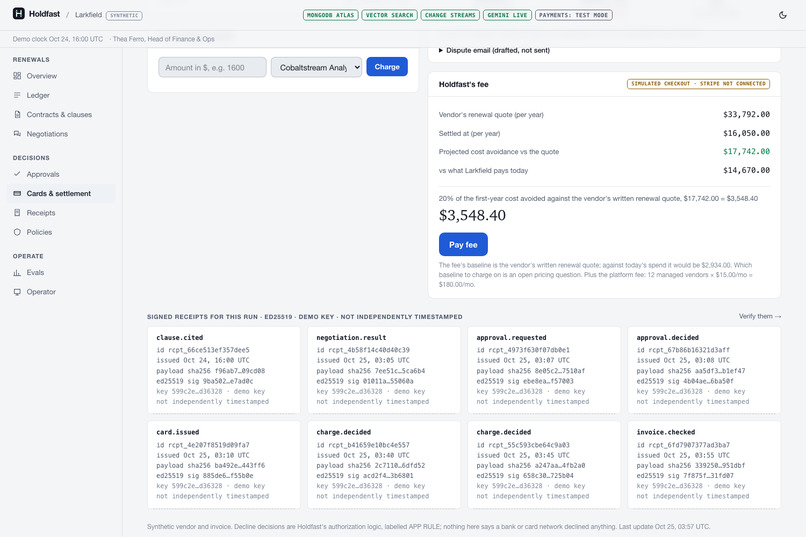806x537 pixels.
Task: Open Operator monitor icon
Action: tap(17, 291)
